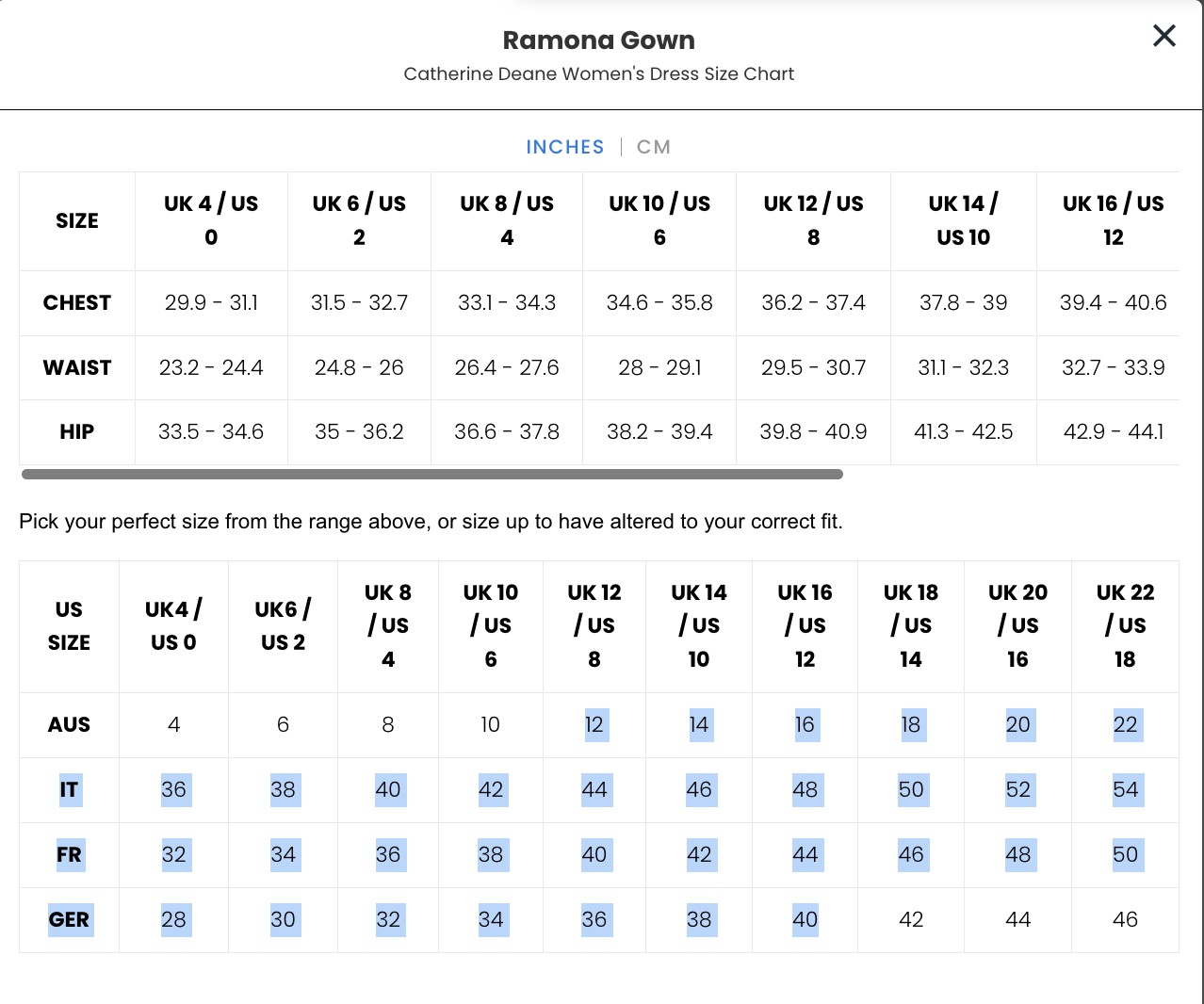Screen dimensions: 1204x1004
Task: Click the UK 4 / US 0 column header
Action: click(211, 220)
